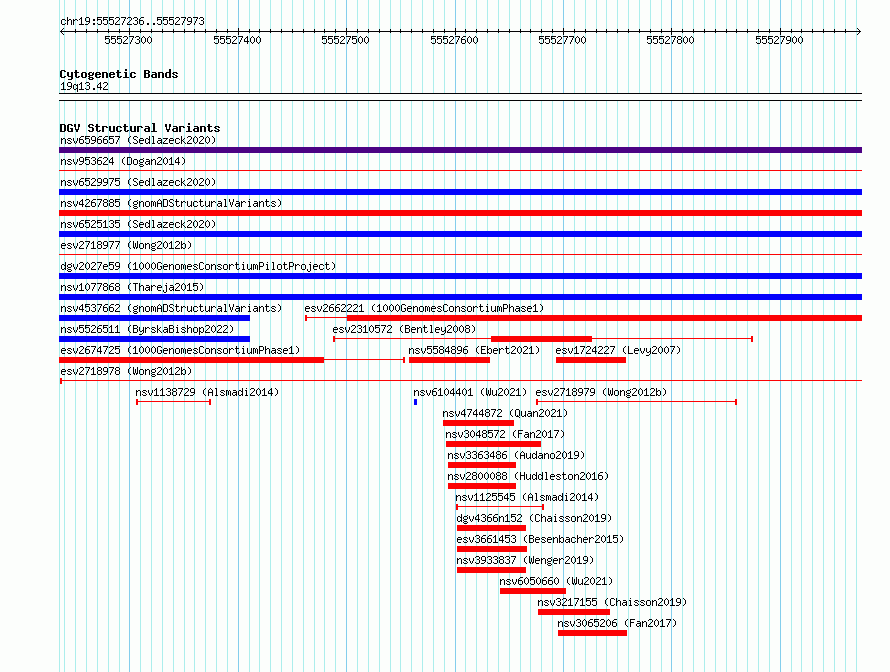Click the red bar under esv1724227
Viewport: 890px width, 672px height.
591,360
